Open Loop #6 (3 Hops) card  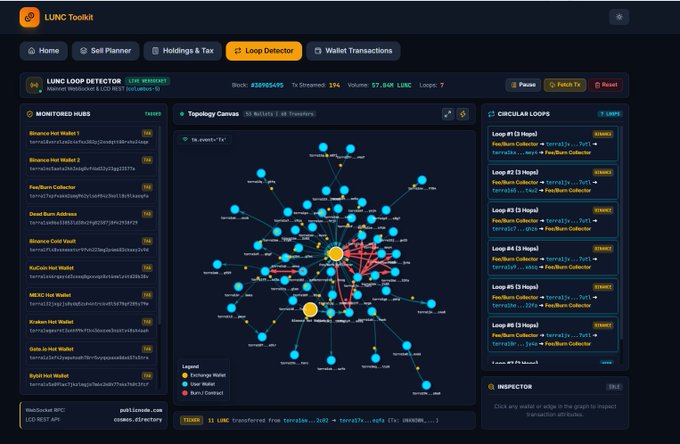pos(553,334)
